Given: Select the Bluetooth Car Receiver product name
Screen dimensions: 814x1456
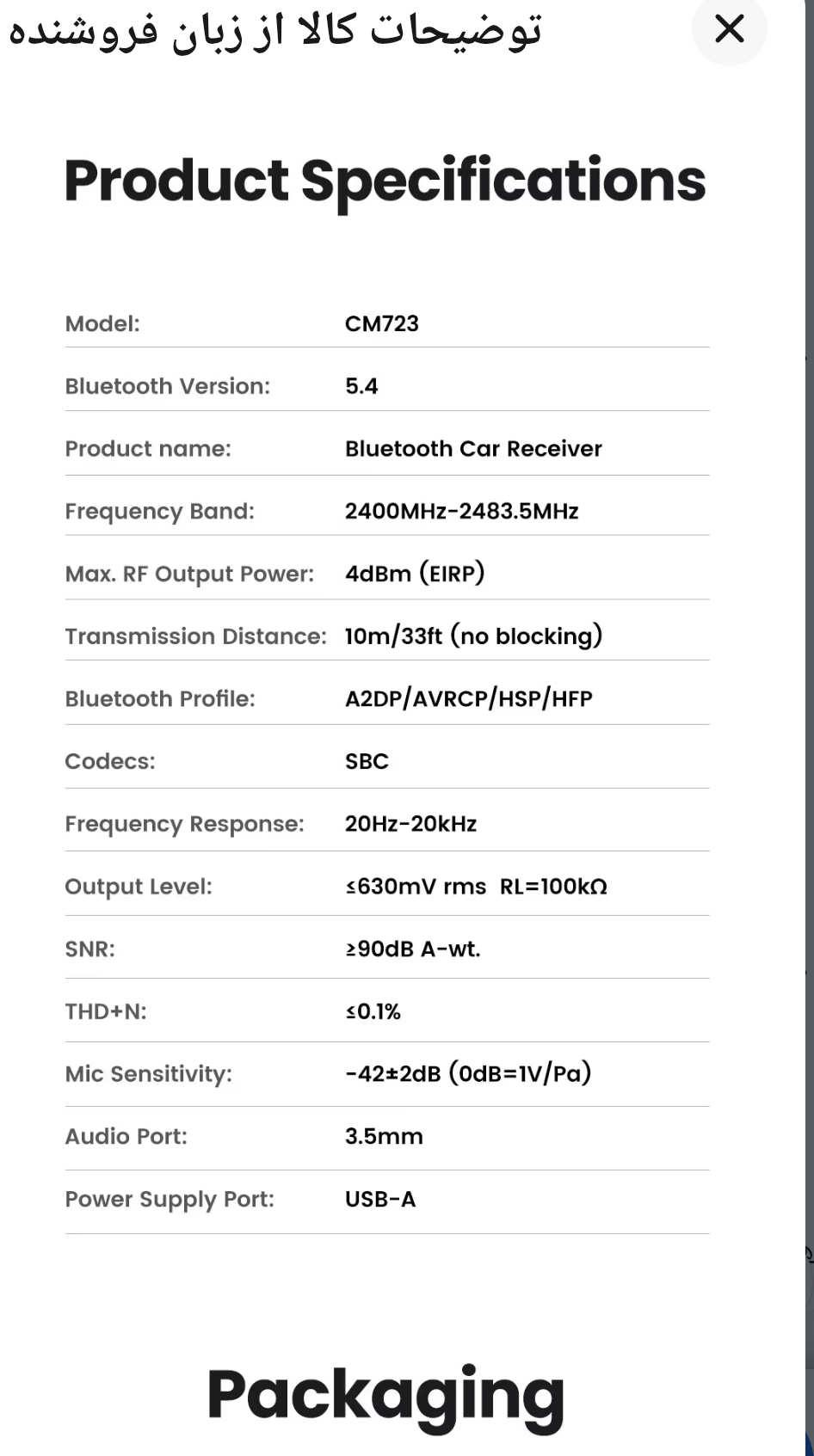Looking at the screenshot, I should pyautogui.click(x=473, y=449).
